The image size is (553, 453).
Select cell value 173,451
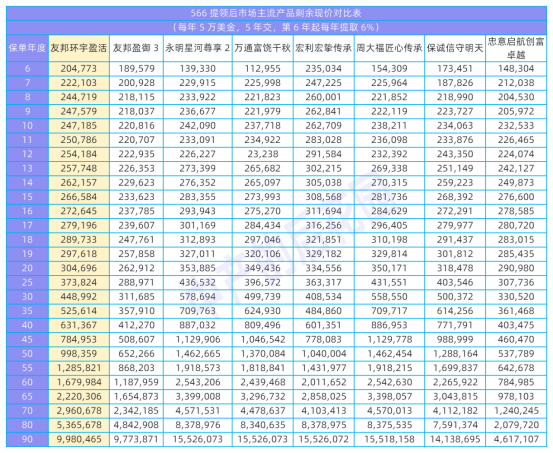click(x=455, y=68)
